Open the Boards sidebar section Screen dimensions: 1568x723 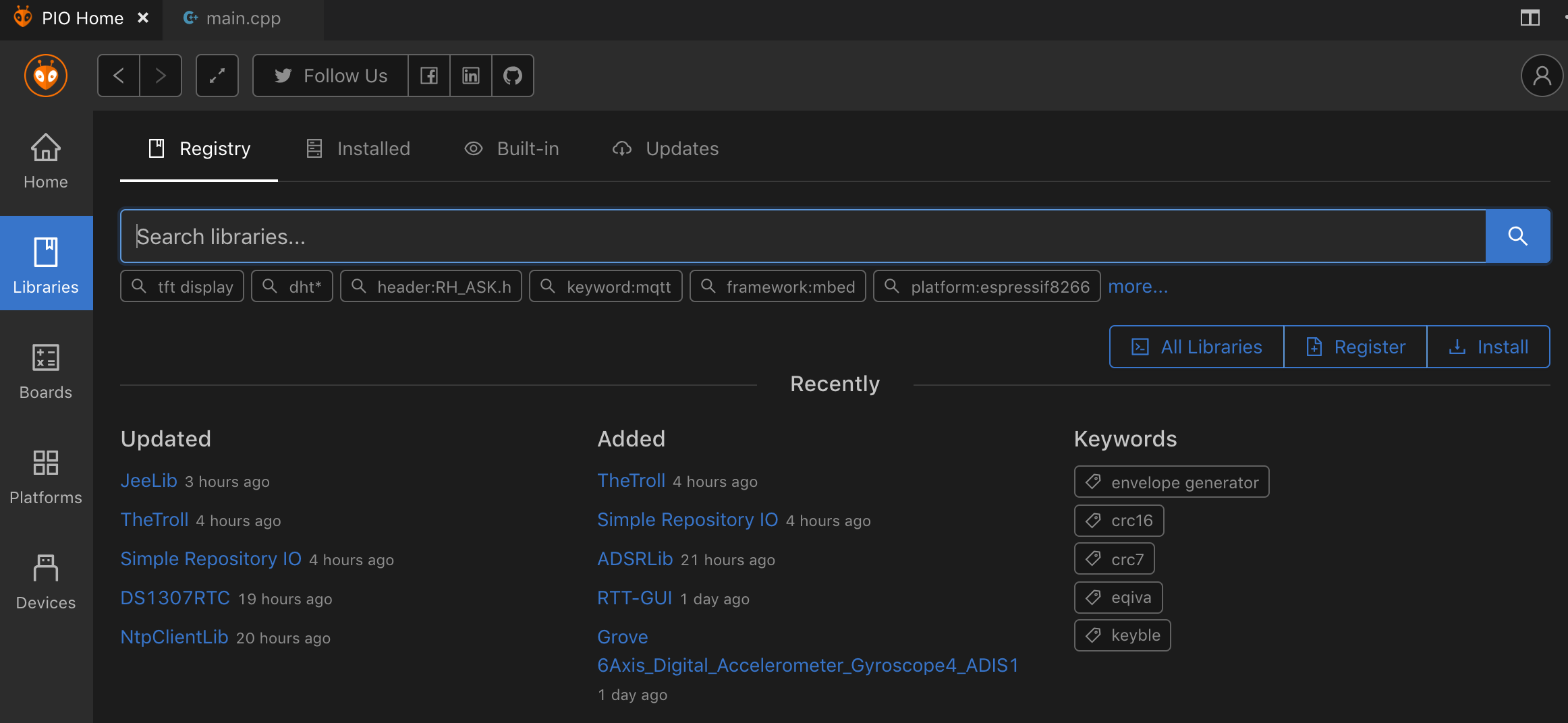click(46, 370)
